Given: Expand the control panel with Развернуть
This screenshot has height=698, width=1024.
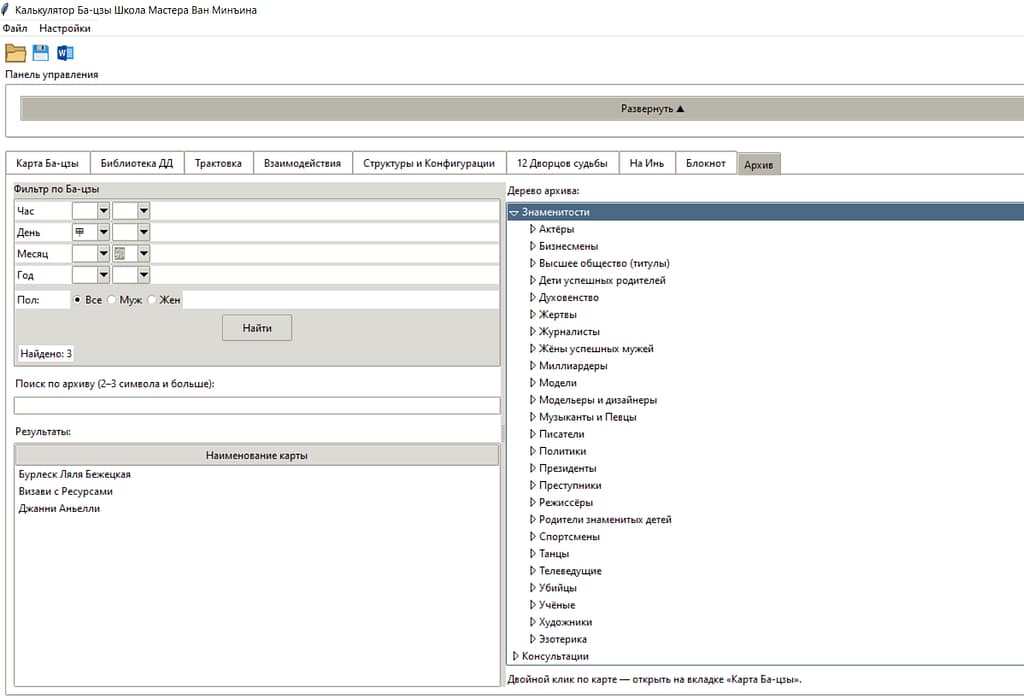Looking at the screenshot, I should [x=652, y=108].
